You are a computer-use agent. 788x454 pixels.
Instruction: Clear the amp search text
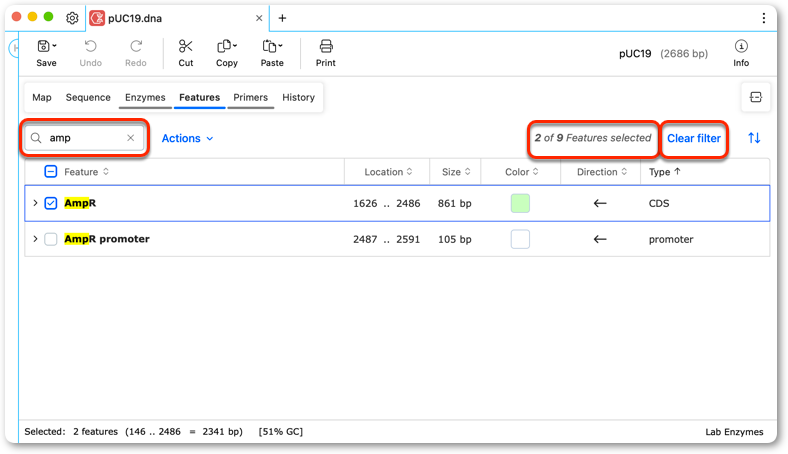(x=131, y=138)
